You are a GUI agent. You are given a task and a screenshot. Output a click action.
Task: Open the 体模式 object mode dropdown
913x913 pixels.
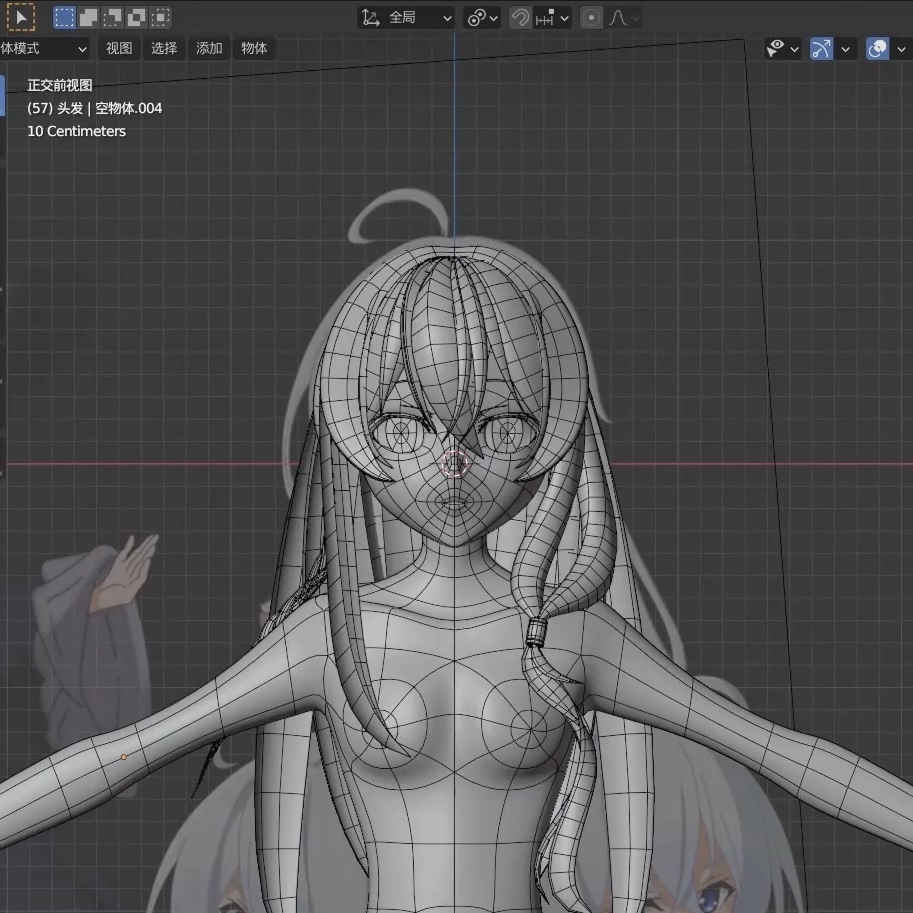(44, 48)
